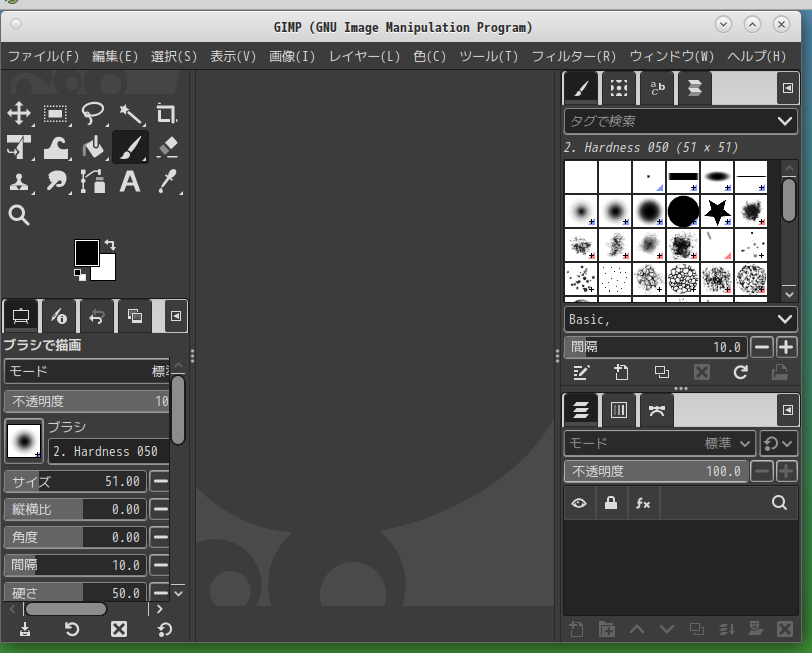This screenshot has height=653, width=812.
Task: Switch to the Channels tab
Action: (619, 410)
